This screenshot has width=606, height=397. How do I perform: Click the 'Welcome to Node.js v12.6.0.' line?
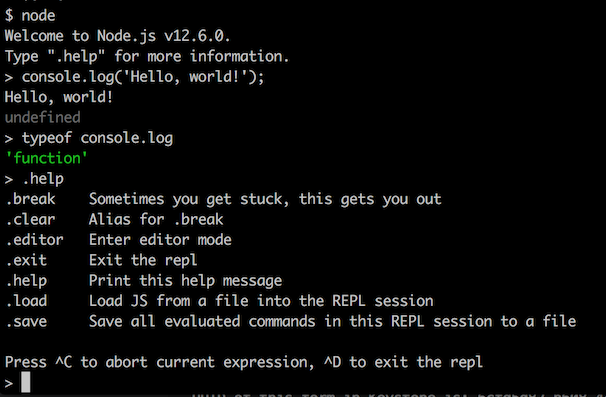pyautogui.click(x=117, y=36)
